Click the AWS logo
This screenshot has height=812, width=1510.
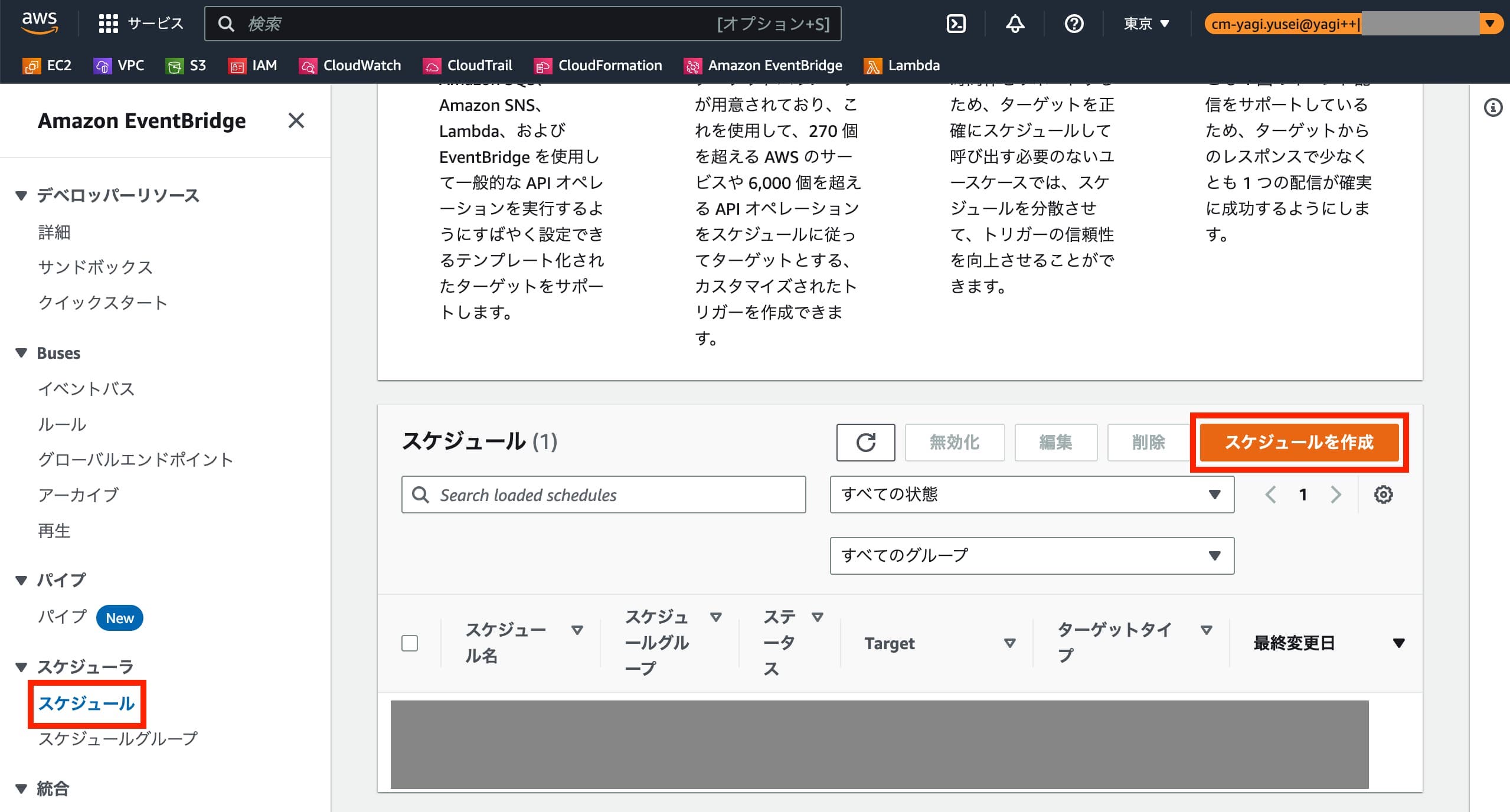coord(40,22)
